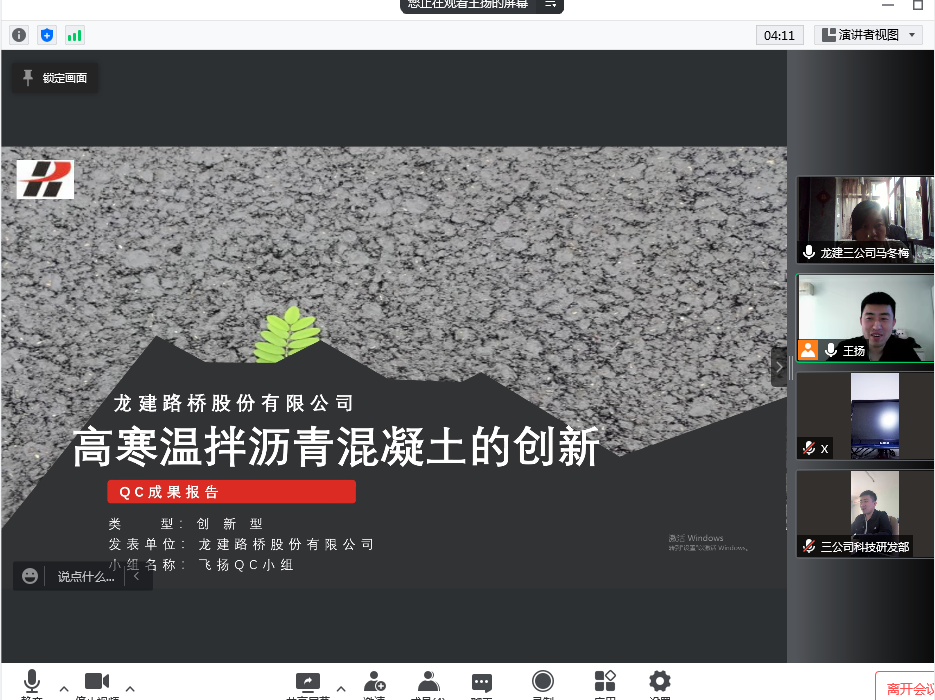
Task: Check the green network signal indicator
Action: pyautogui.click(x=75, y=35)
